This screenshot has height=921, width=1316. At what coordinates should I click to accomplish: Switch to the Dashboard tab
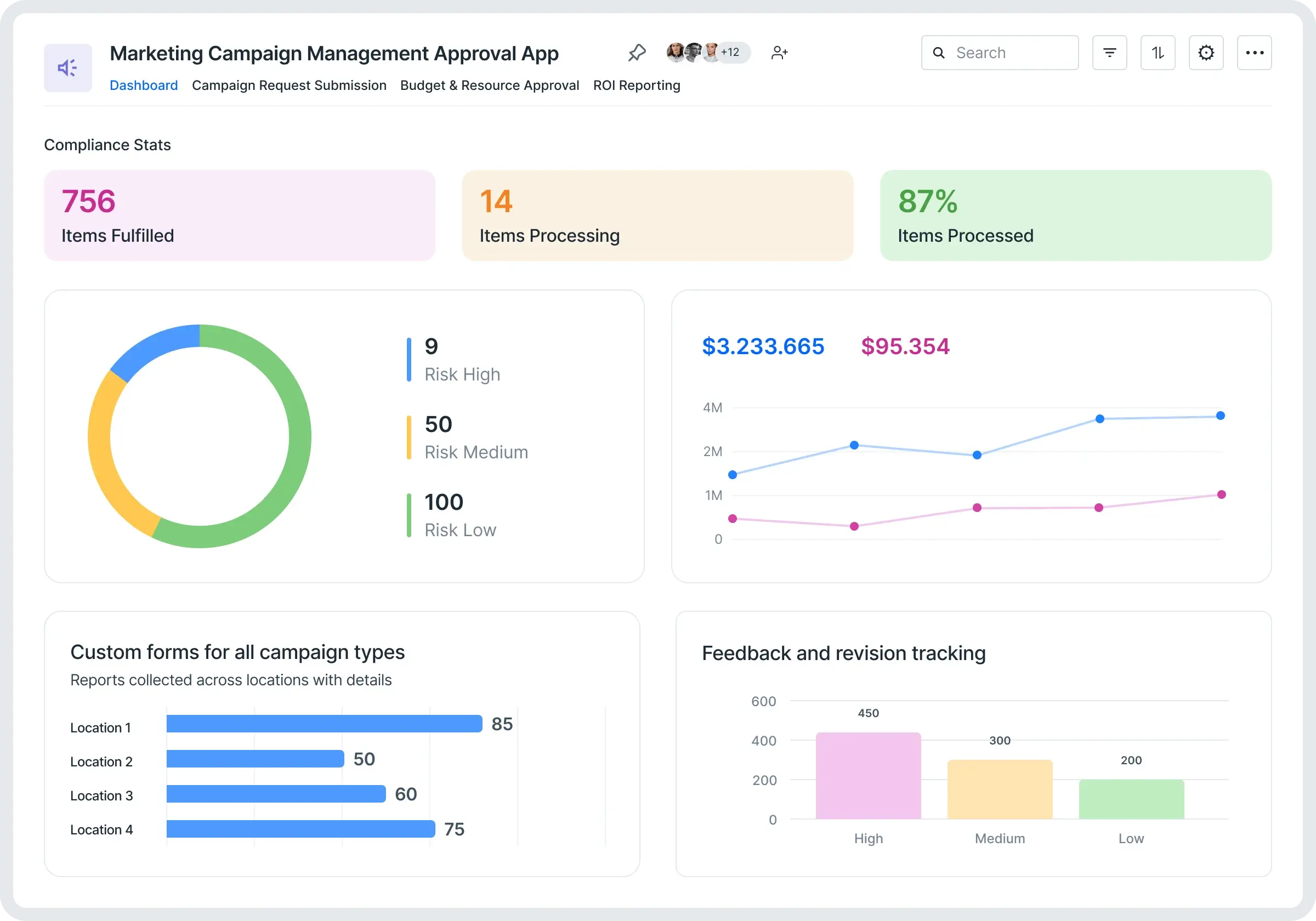(143, 86)
